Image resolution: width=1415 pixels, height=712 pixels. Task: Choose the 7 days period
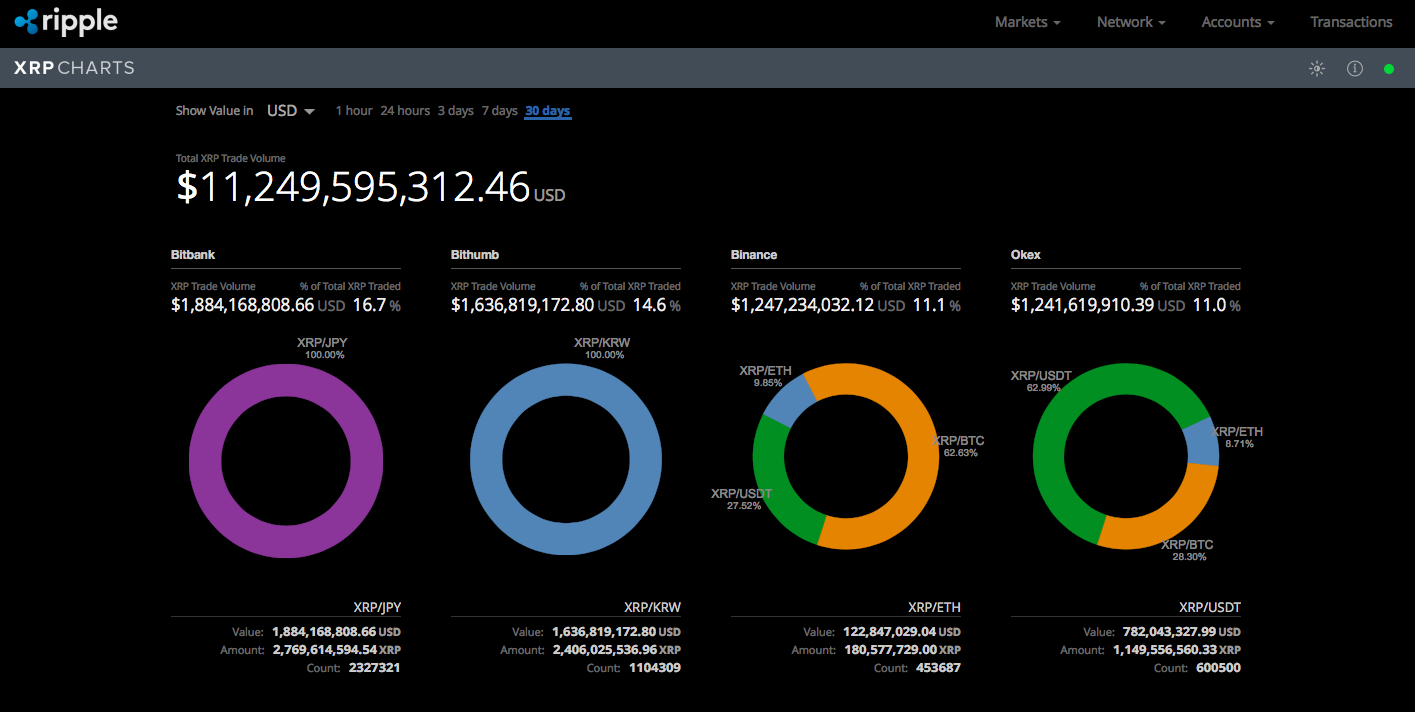pos(499,111)
